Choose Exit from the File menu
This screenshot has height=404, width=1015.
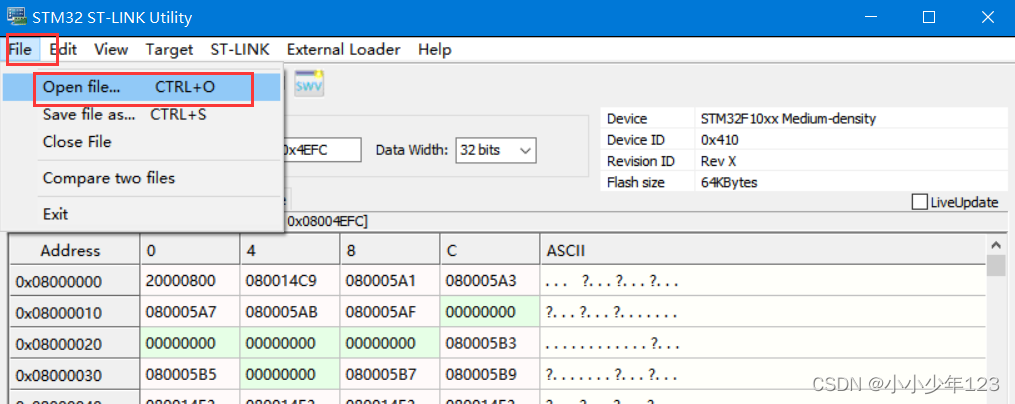pyautogui.click(x=141, y=214)
